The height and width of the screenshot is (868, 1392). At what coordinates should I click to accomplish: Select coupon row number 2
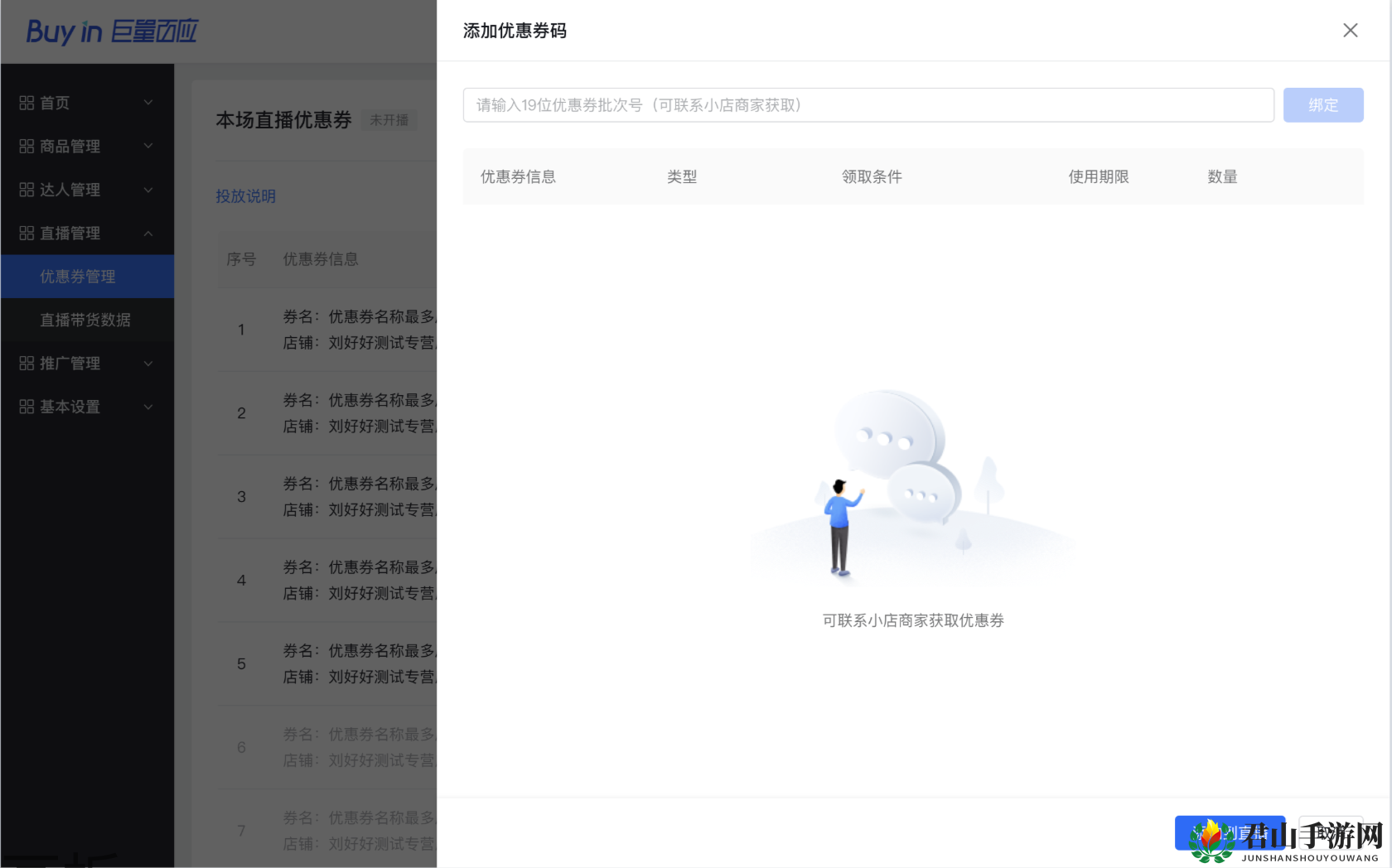[327, 413]
